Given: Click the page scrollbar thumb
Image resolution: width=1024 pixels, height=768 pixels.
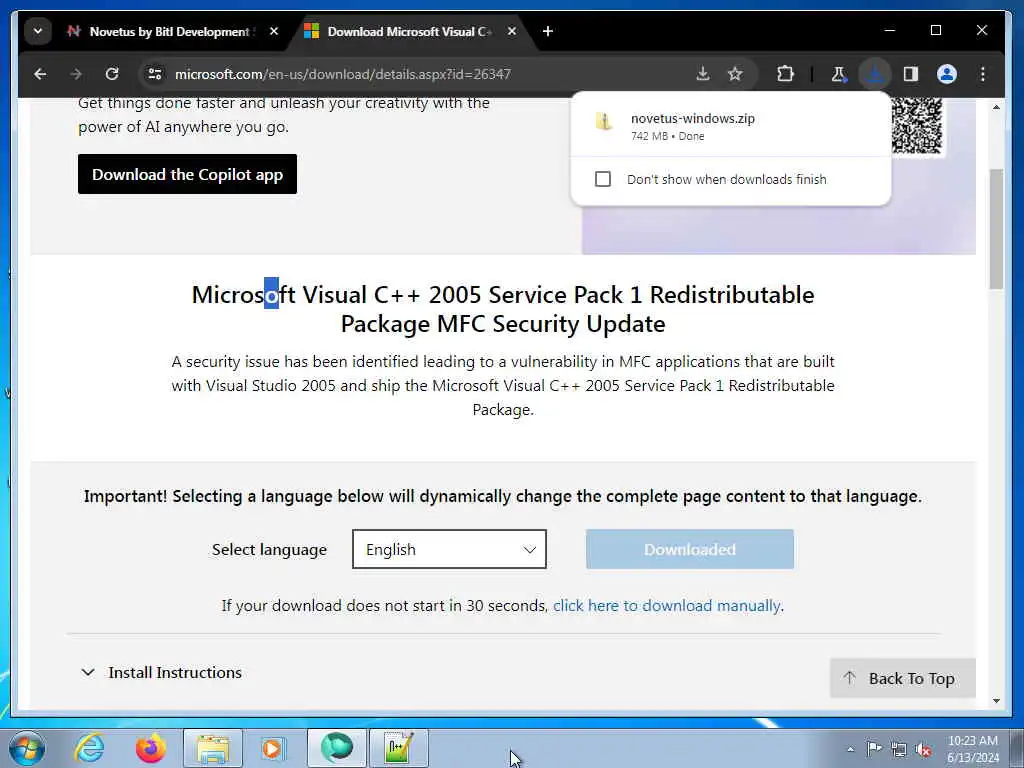Looking at the screenshot, I should click(x=996, y=229).
